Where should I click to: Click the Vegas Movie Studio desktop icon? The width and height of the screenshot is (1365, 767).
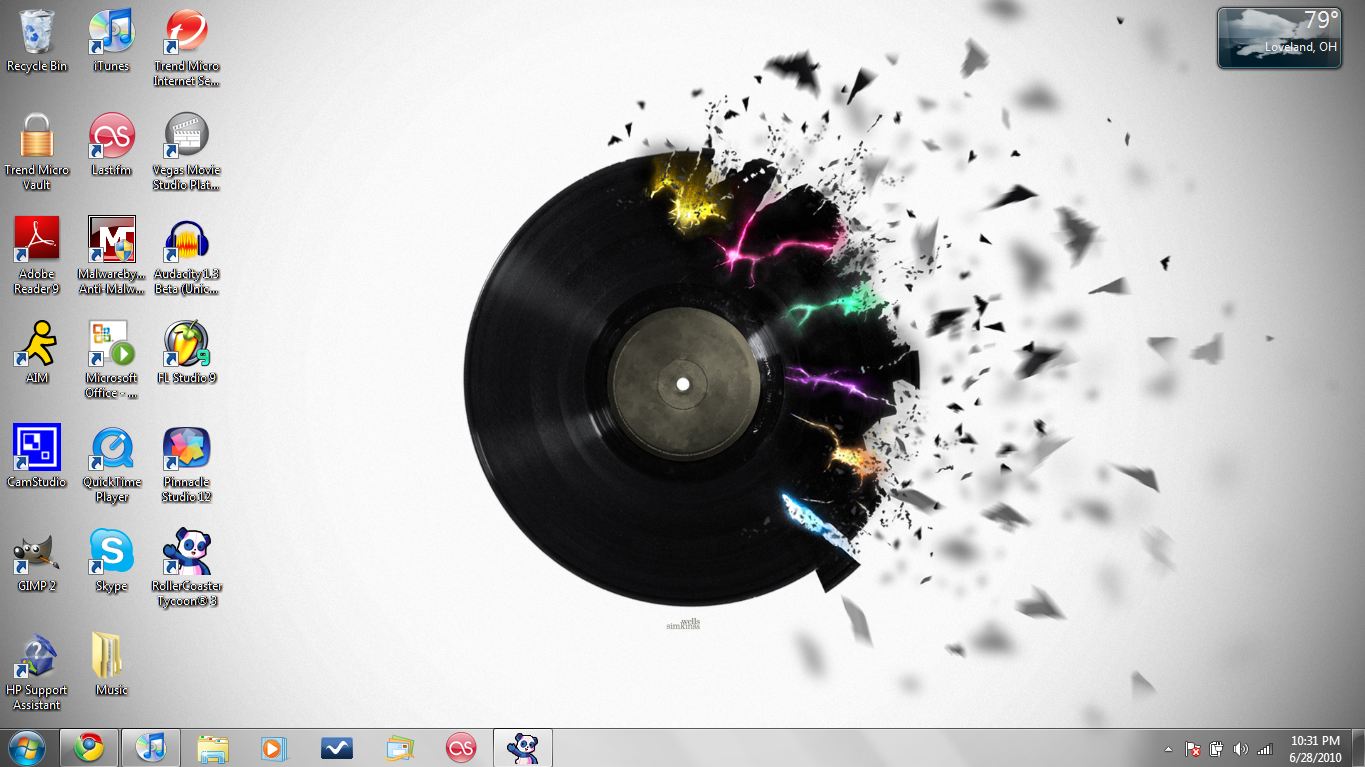[x=186, y=138]
